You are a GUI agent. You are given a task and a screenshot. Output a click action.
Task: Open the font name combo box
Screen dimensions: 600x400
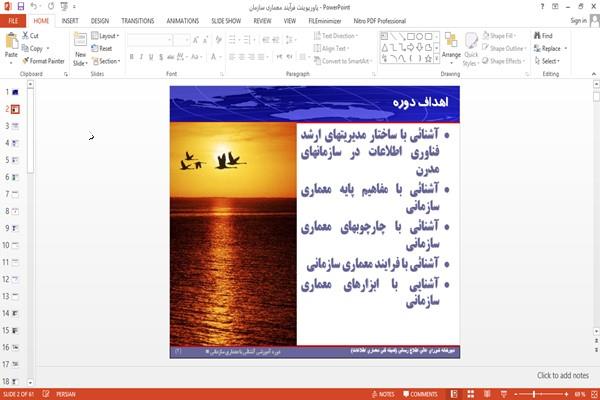(150, 39)
